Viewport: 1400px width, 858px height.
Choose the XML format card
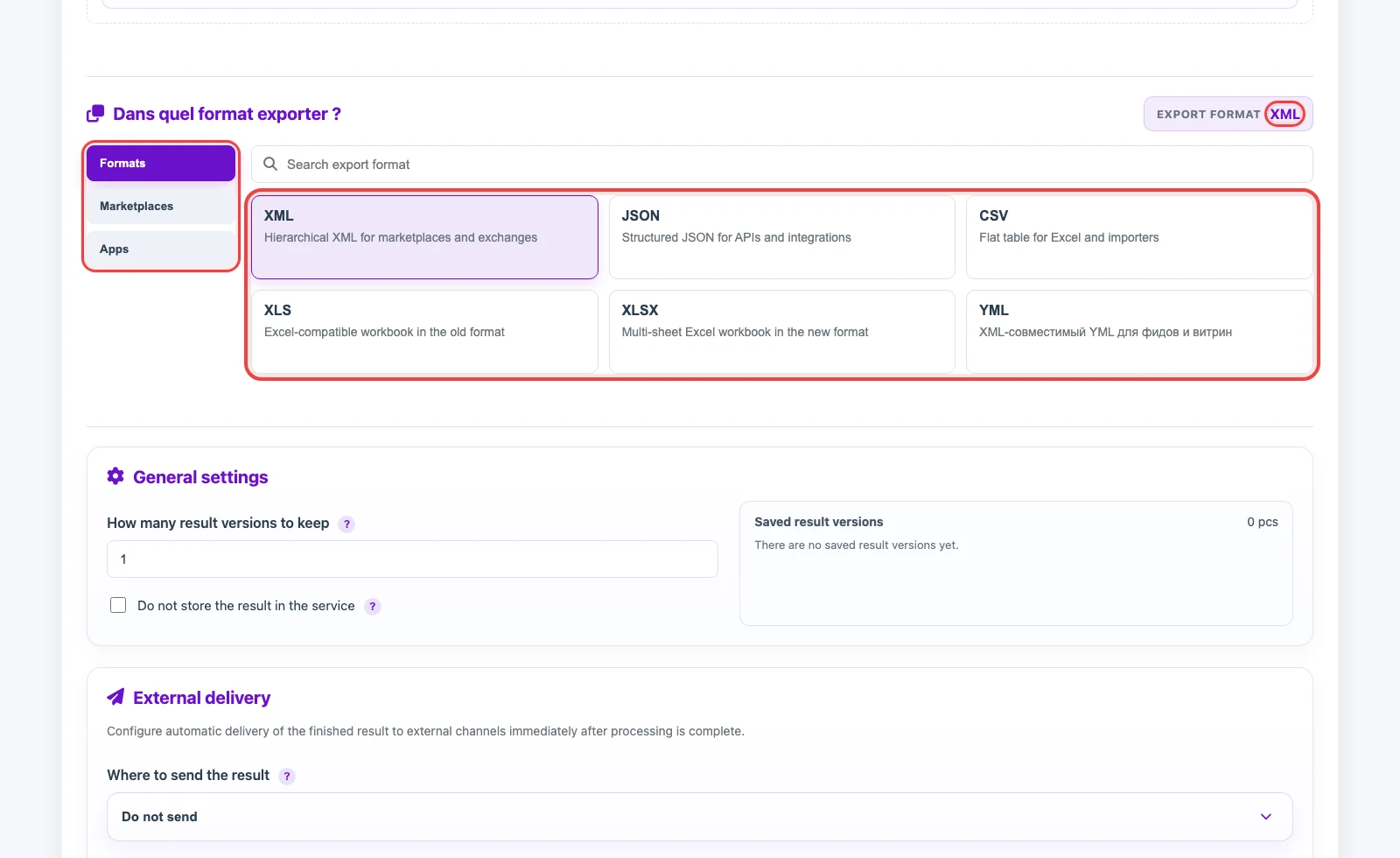coord(424,237)
